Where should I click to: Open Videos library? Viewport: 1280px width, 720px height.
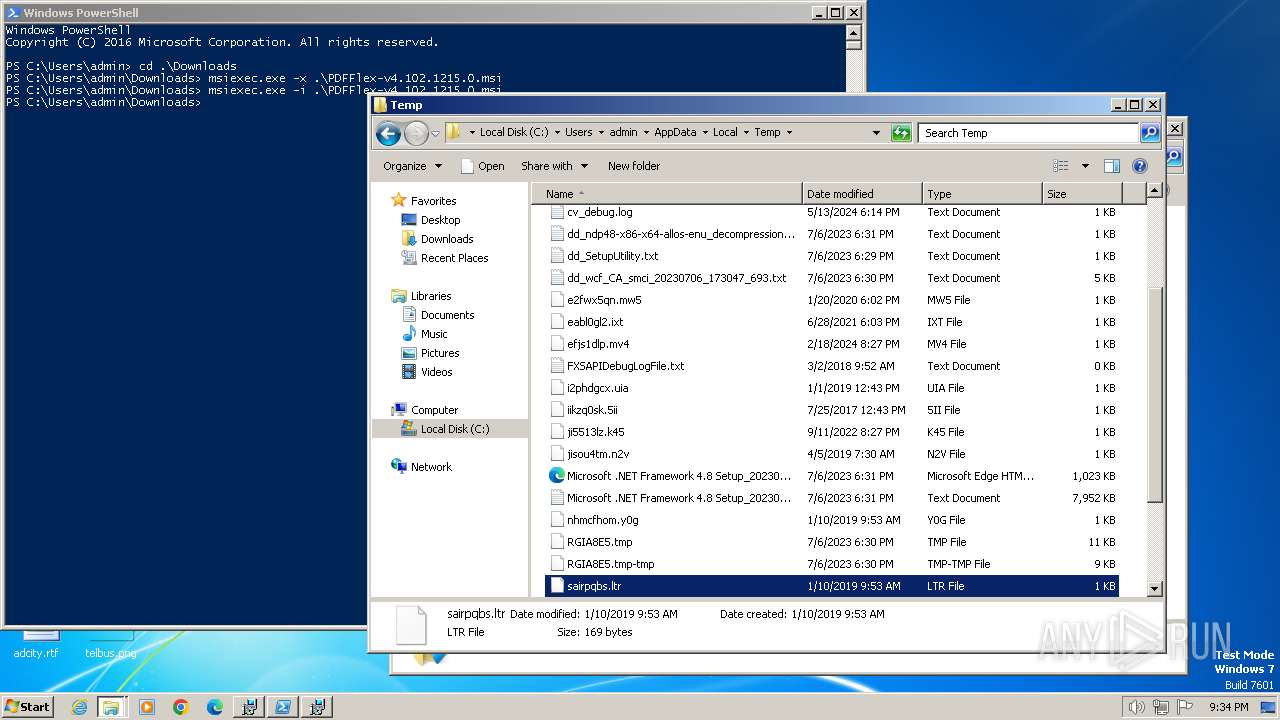click(436, 372)
